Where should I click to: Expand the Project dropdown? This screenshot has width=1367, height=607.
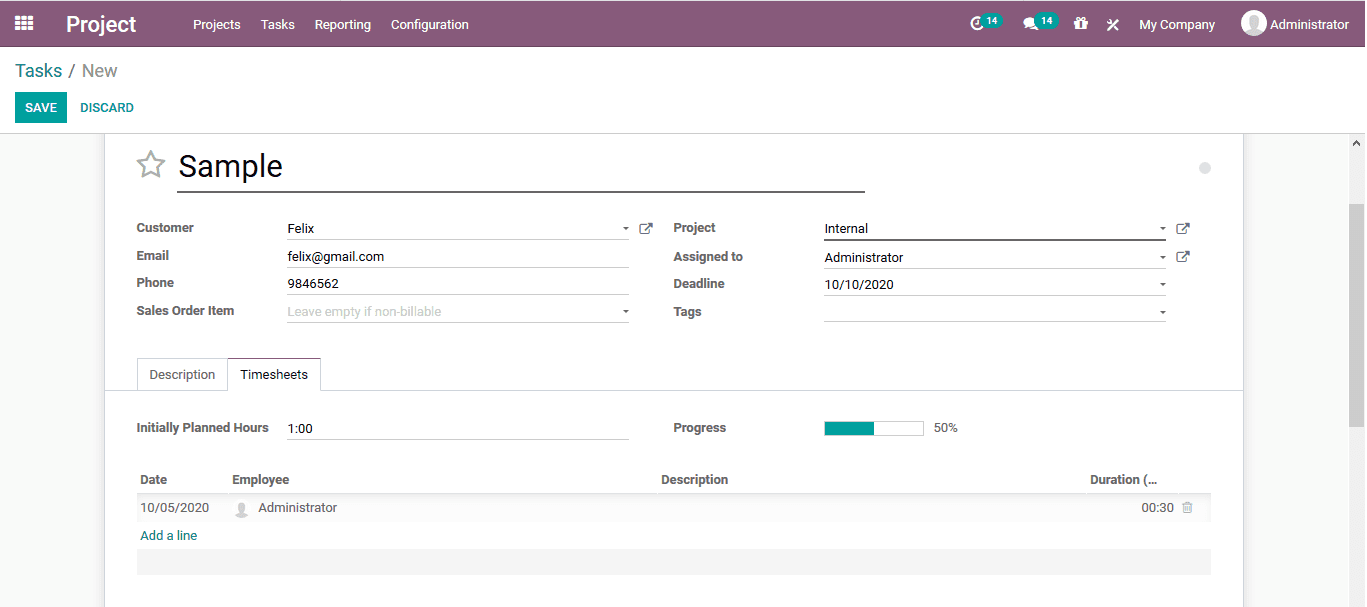pyautogui.click(x=1161, y=228)
